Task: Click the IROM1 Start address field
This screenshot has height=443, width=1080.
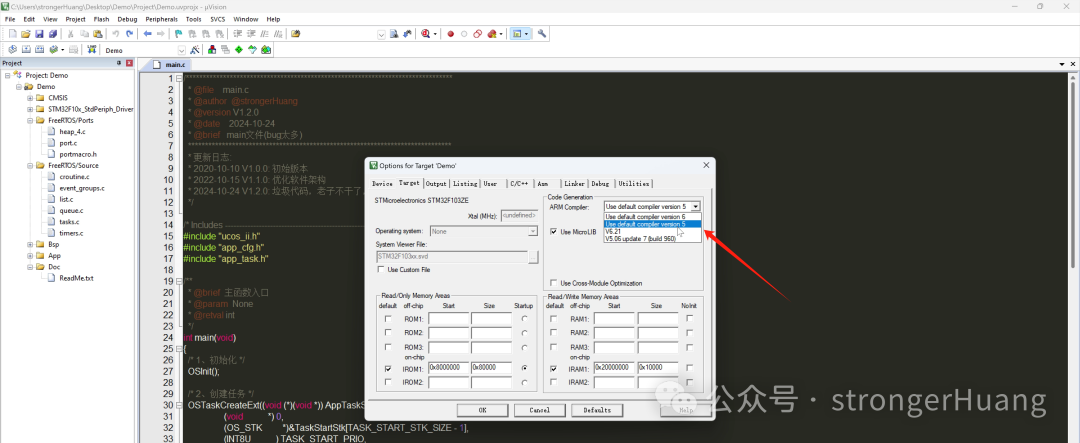Action: [x=448, y=368]
